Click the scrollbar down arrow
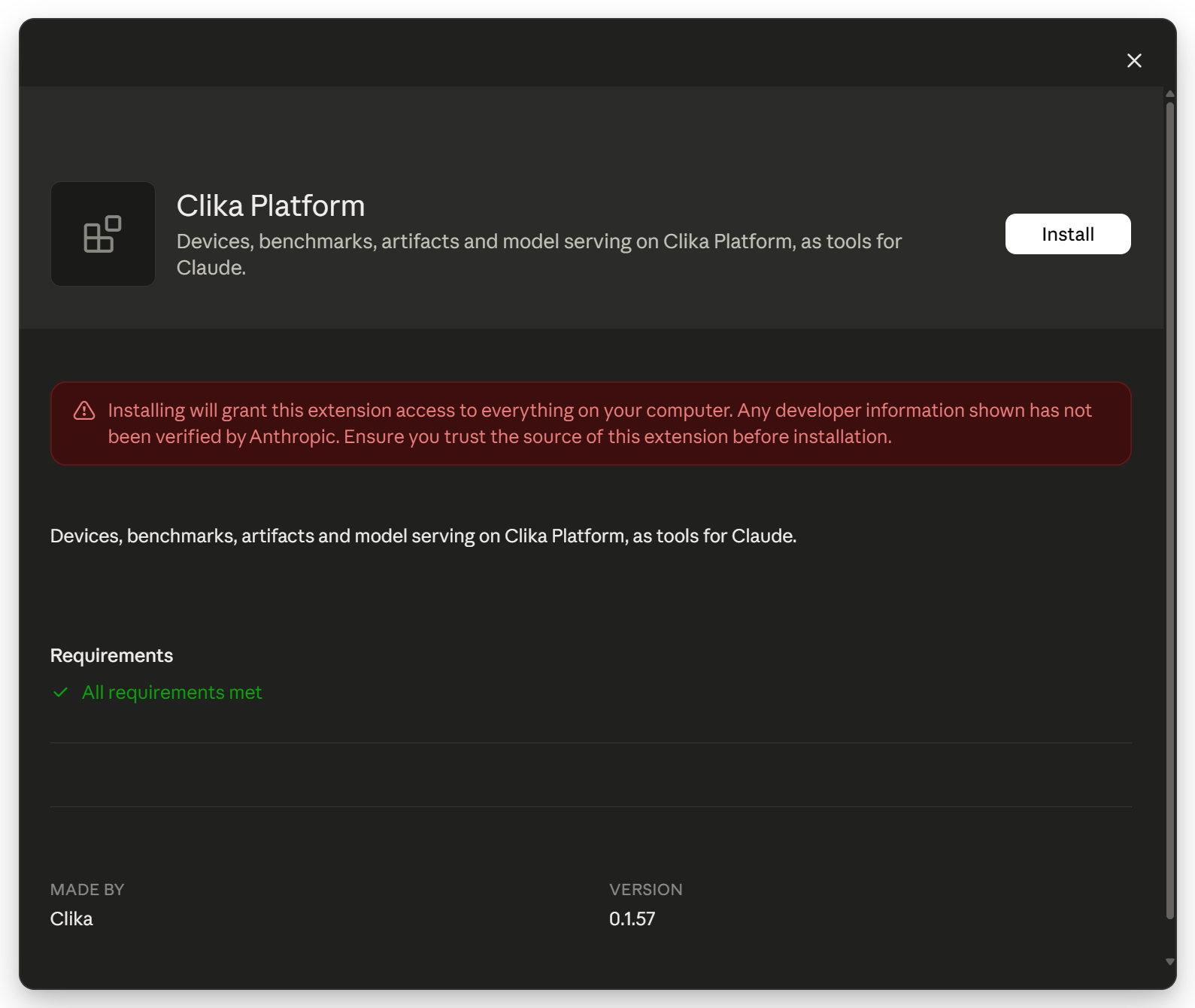 (1170, 961)
